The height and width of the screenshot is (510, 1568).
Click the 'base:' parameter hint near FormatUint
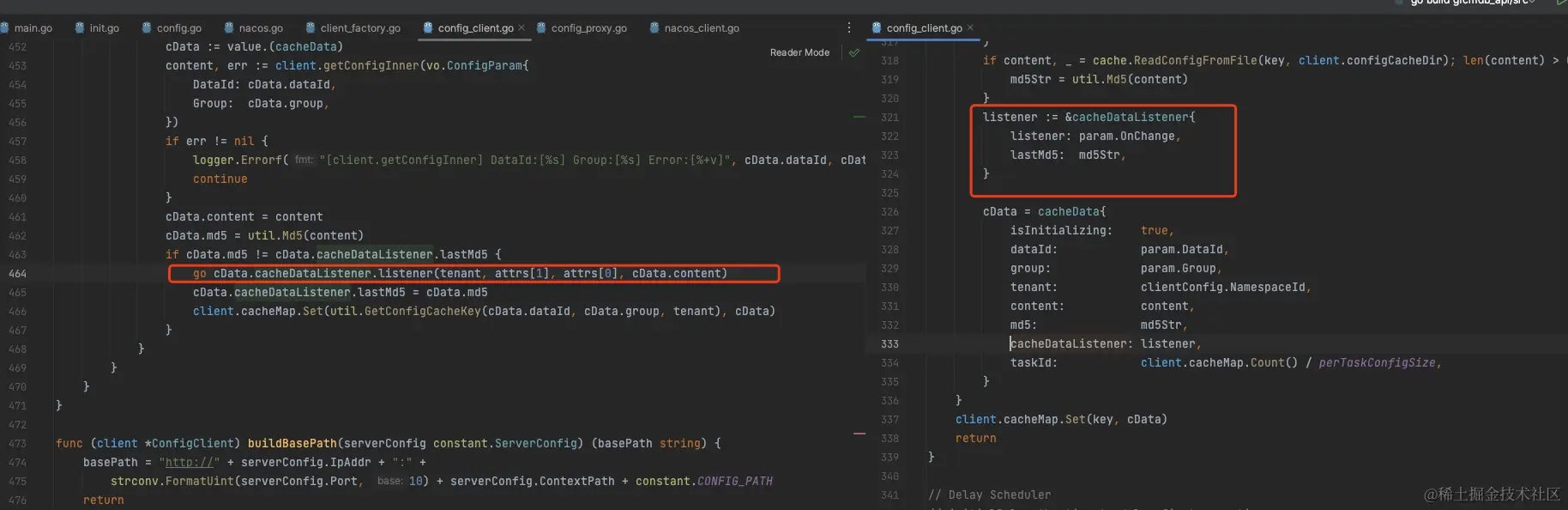[x=389, y=481]
